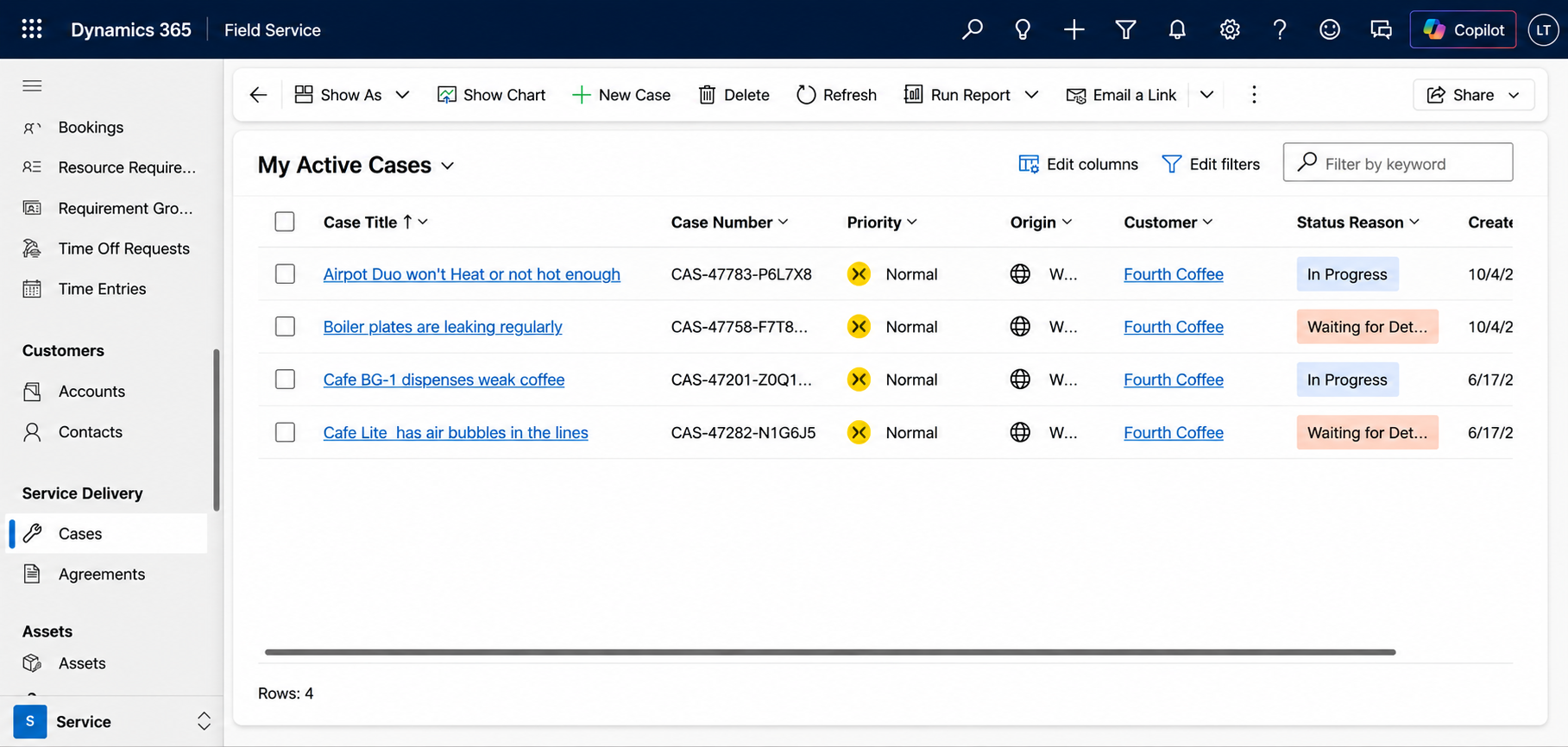Open Bookings in the sidebar
Screen dimensions: 1568x747
tap(91, 127)
